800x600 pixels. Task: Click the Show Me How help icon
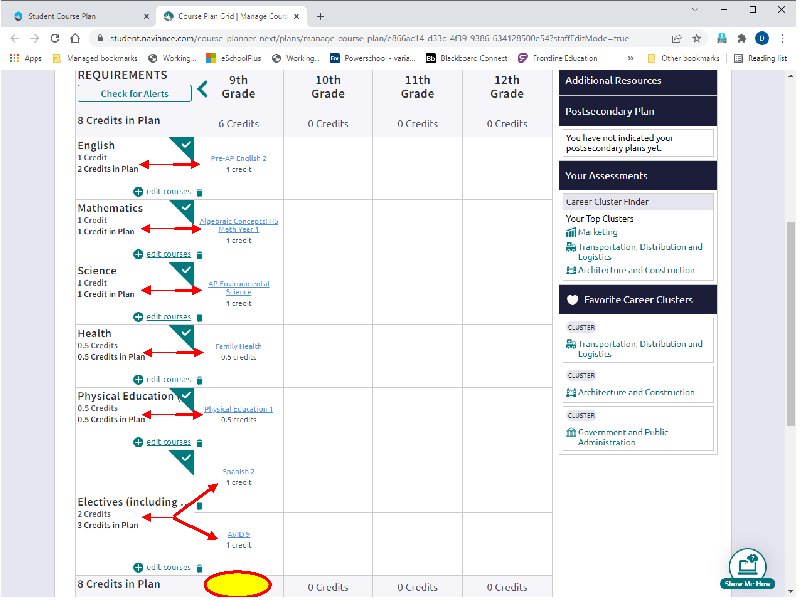point(747,569)
